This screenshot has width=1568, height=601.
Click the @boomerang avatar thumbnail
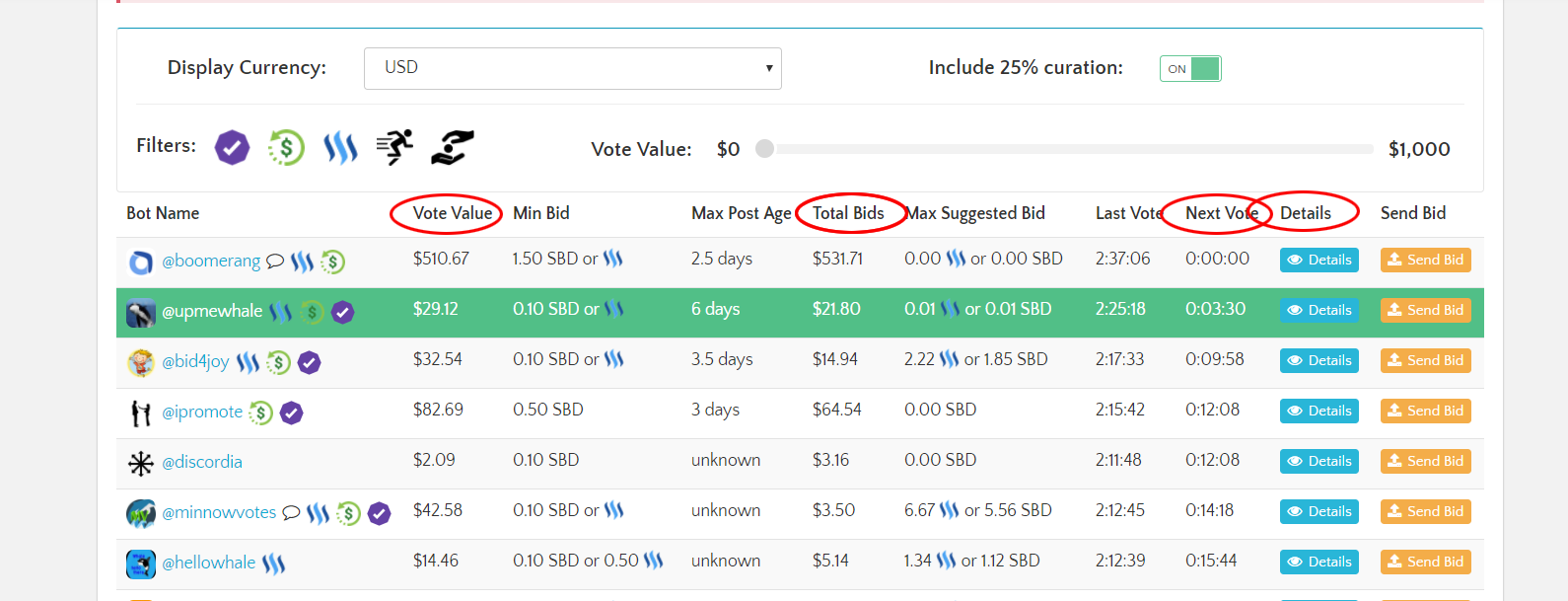click(x=141, y=263)
